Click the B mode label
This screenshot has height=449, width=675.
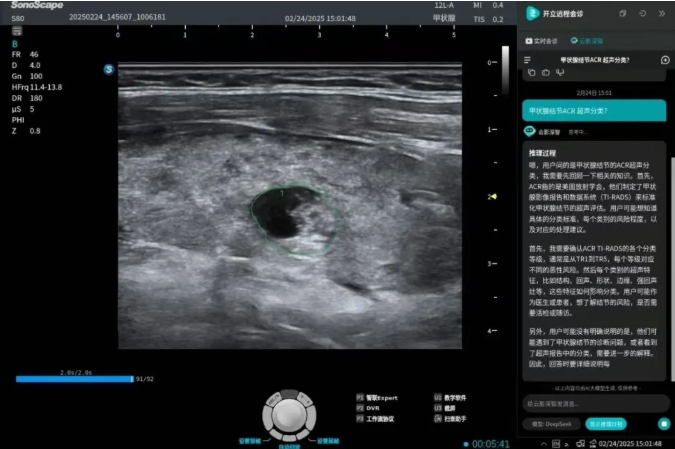click(x=15, y=44)
